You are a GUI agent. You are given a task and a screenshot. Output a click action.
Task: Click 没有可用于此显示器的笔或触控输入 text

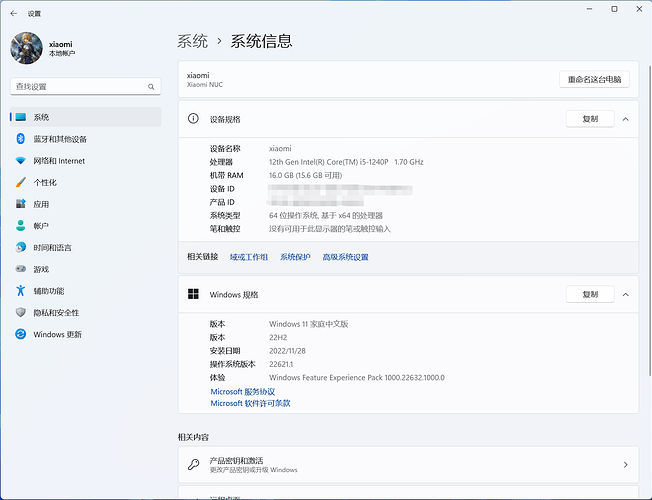pyautogui.click(x=329, y=229)
